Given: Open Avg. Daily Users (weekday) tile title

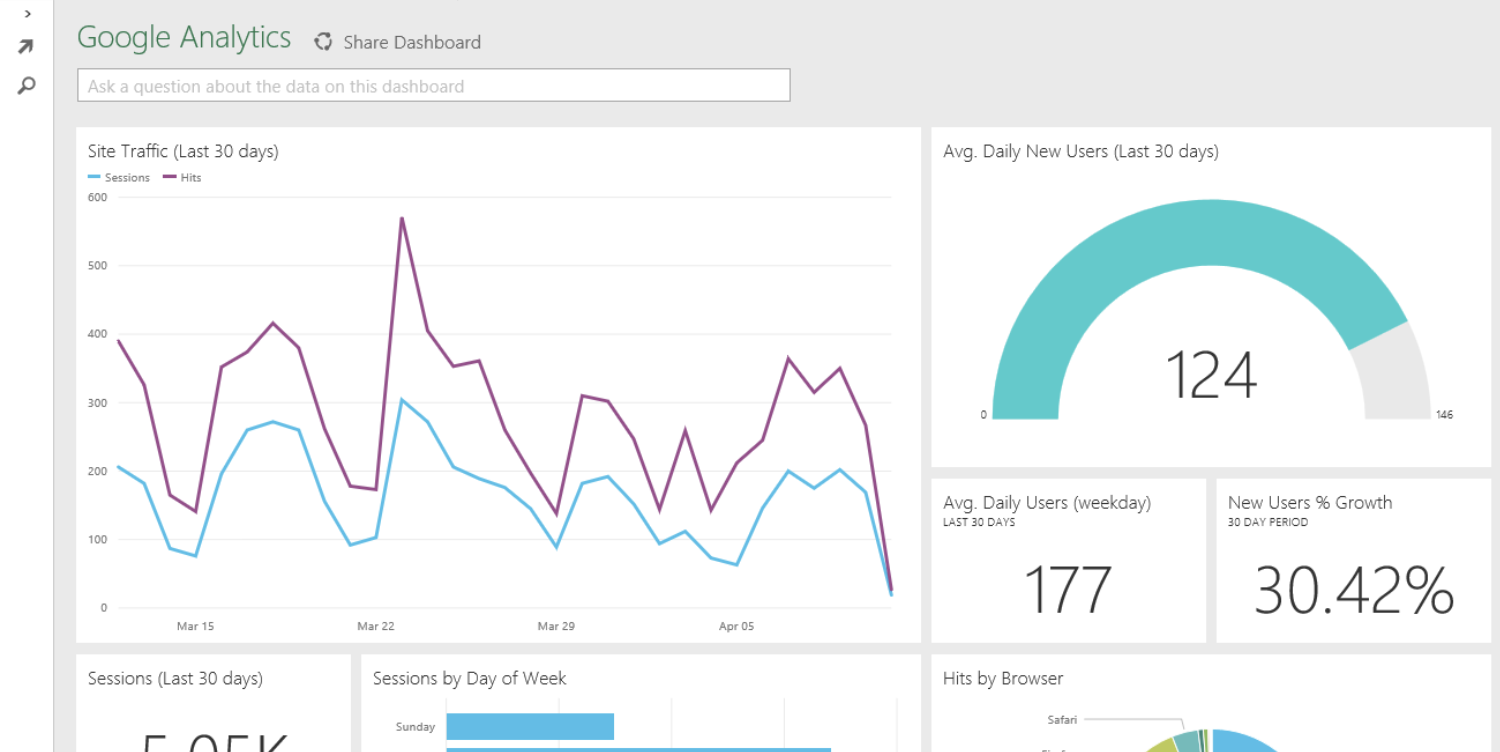Looking at the screenshot, I should [1047, 503].
